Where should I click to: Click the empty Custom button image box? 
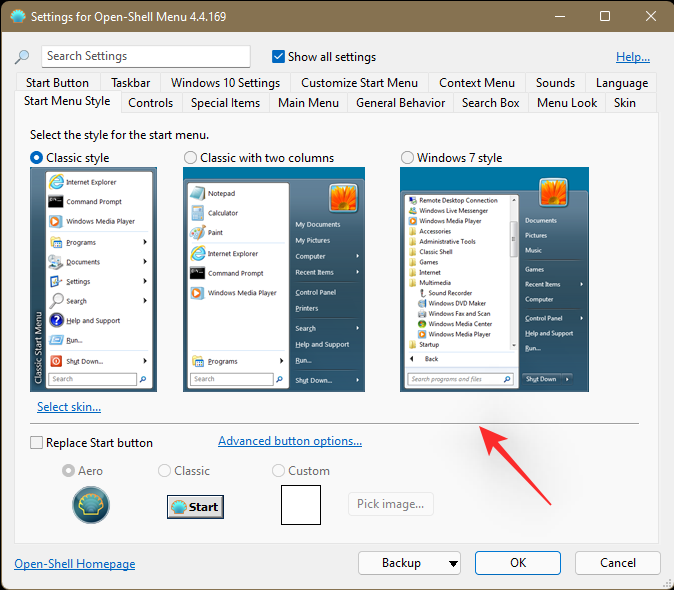pos(300,505)
